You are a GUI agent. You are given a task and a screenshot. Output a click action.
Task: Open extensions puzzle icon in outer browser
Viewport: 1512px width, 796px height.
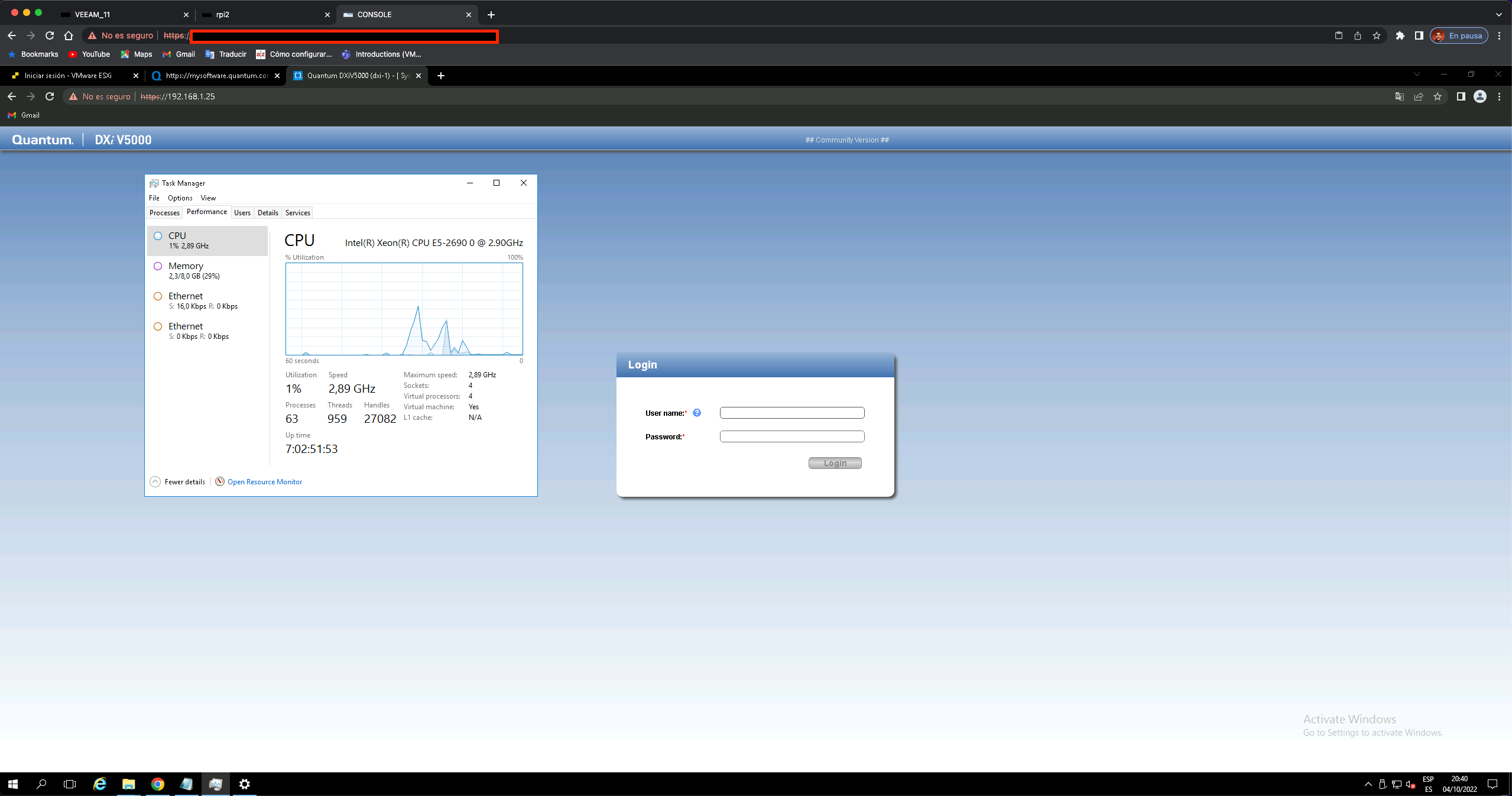[x=1400, y=35]
